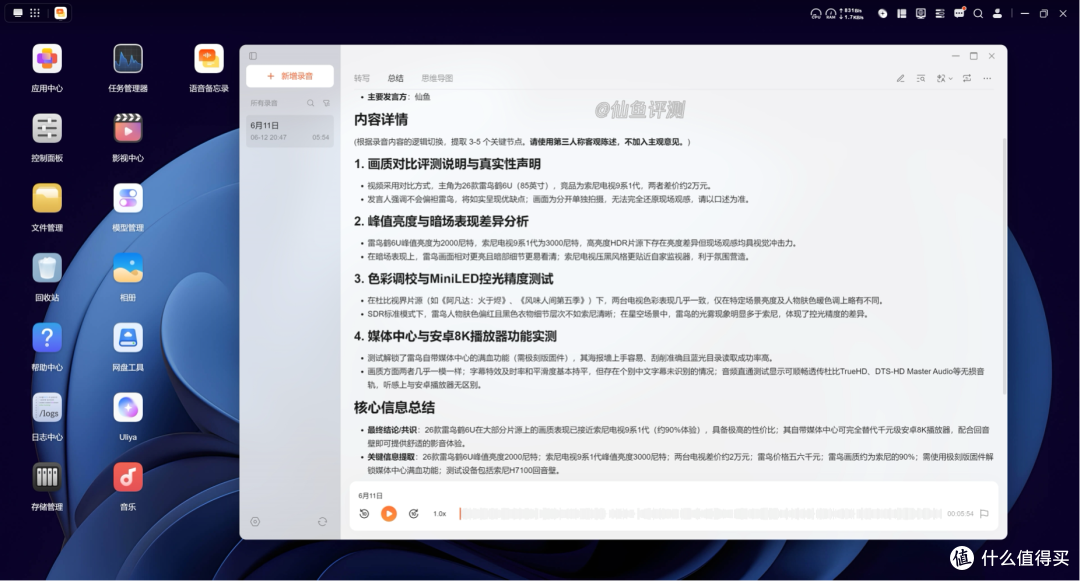Open the 文件管理 desktop icon
Screen dimensions: 1080x581
point(47,198)
